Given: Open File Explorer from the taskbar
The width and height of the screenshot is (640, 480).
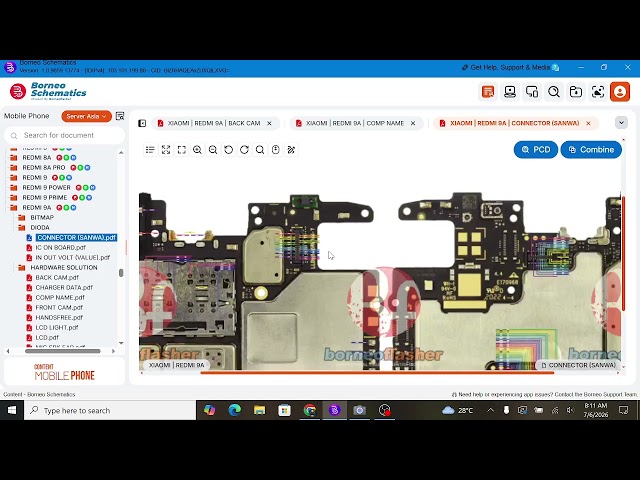Looking at the screenshot, I should click(259, 410).
